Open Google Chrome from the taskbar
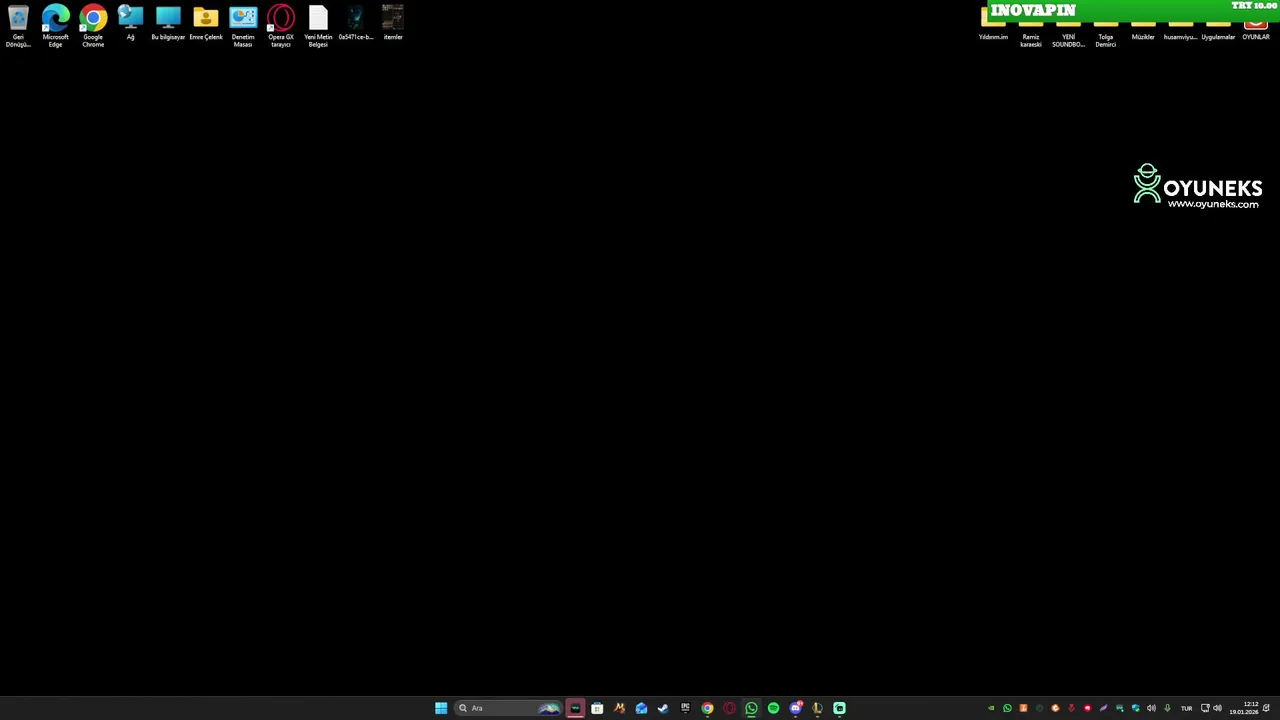 [x=707, y=708]
